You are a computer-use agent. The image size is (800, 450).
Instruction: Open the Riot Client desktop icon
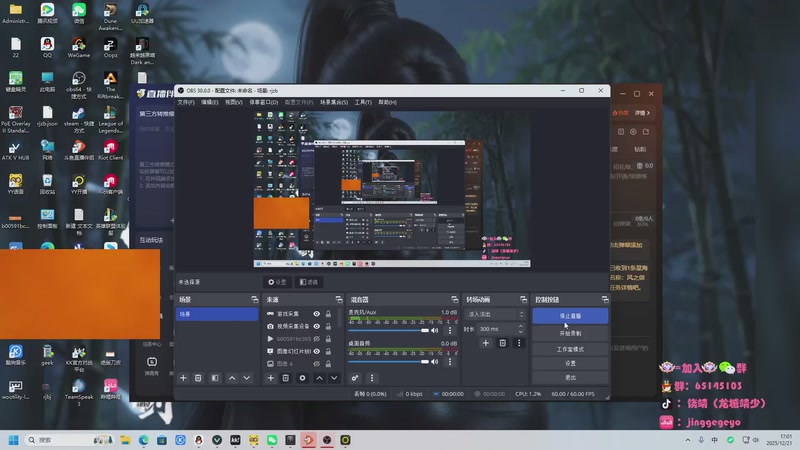point(110,151)
